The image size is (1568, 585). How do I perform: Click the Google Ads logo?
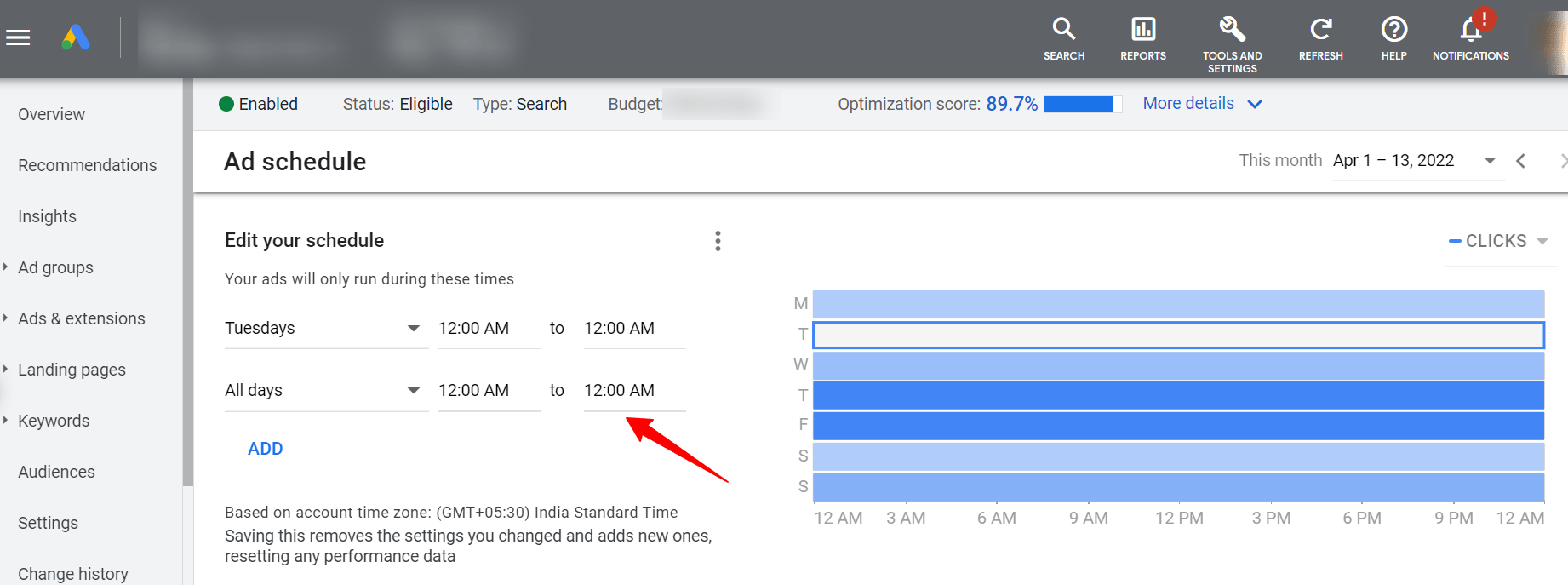pyautogui.click(x=76, y=37)
